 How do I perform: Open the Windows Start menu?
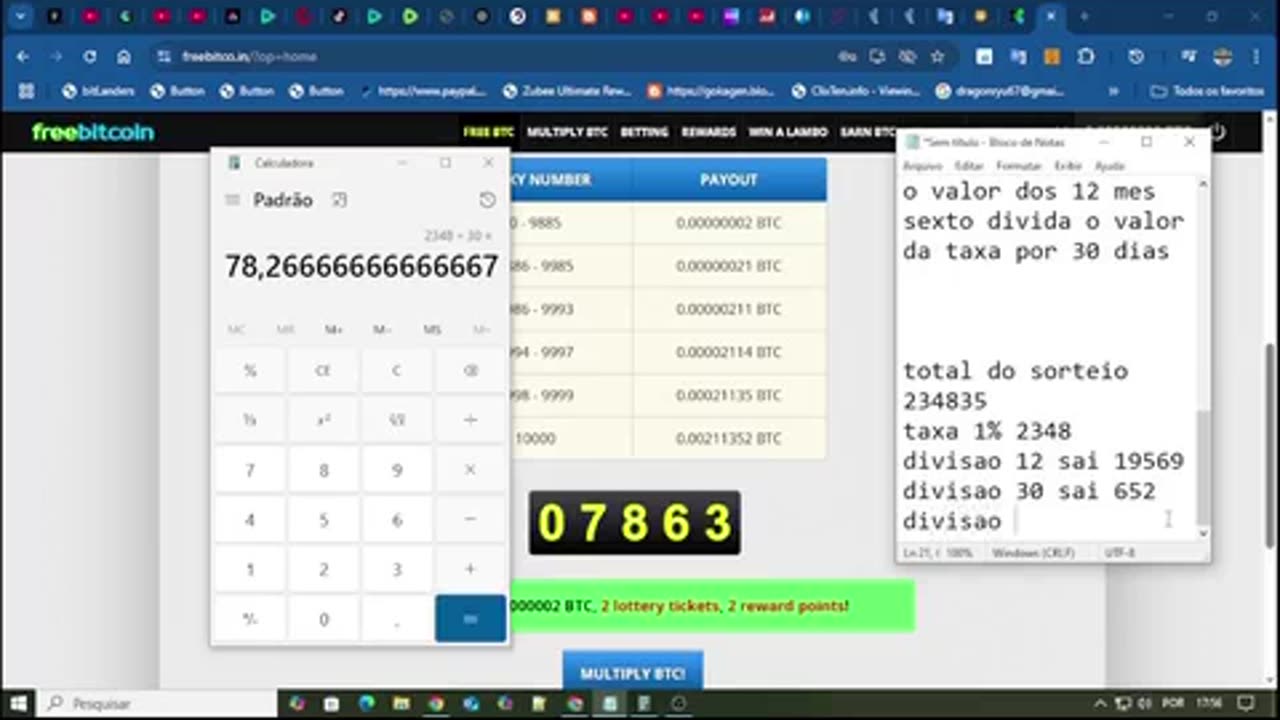click(x=18, y=704)
